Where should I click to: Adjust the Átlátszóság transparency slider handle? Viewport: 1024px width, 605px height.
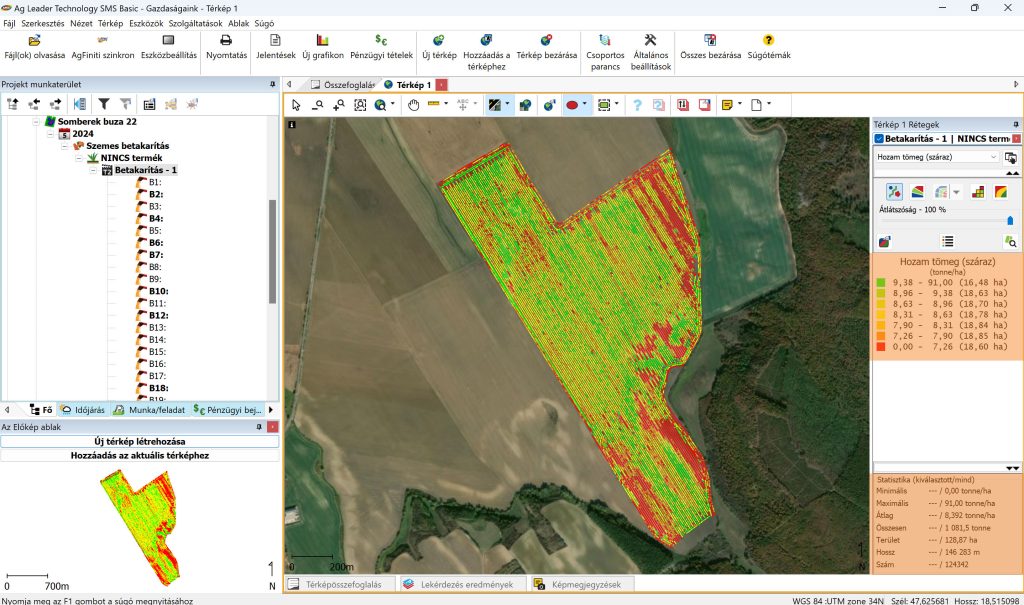click(x=1009, y=220)
